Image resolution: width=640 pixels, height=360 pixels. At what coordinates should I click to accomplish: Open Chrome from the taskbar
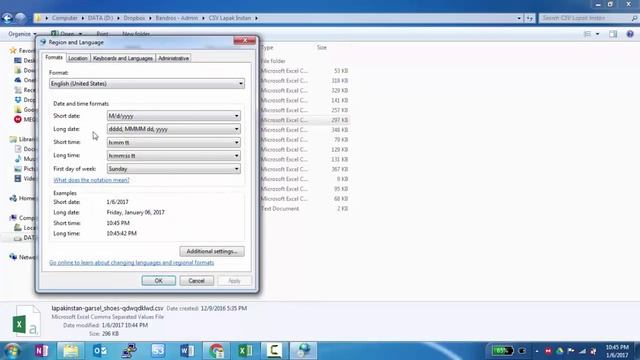point(216,351)
